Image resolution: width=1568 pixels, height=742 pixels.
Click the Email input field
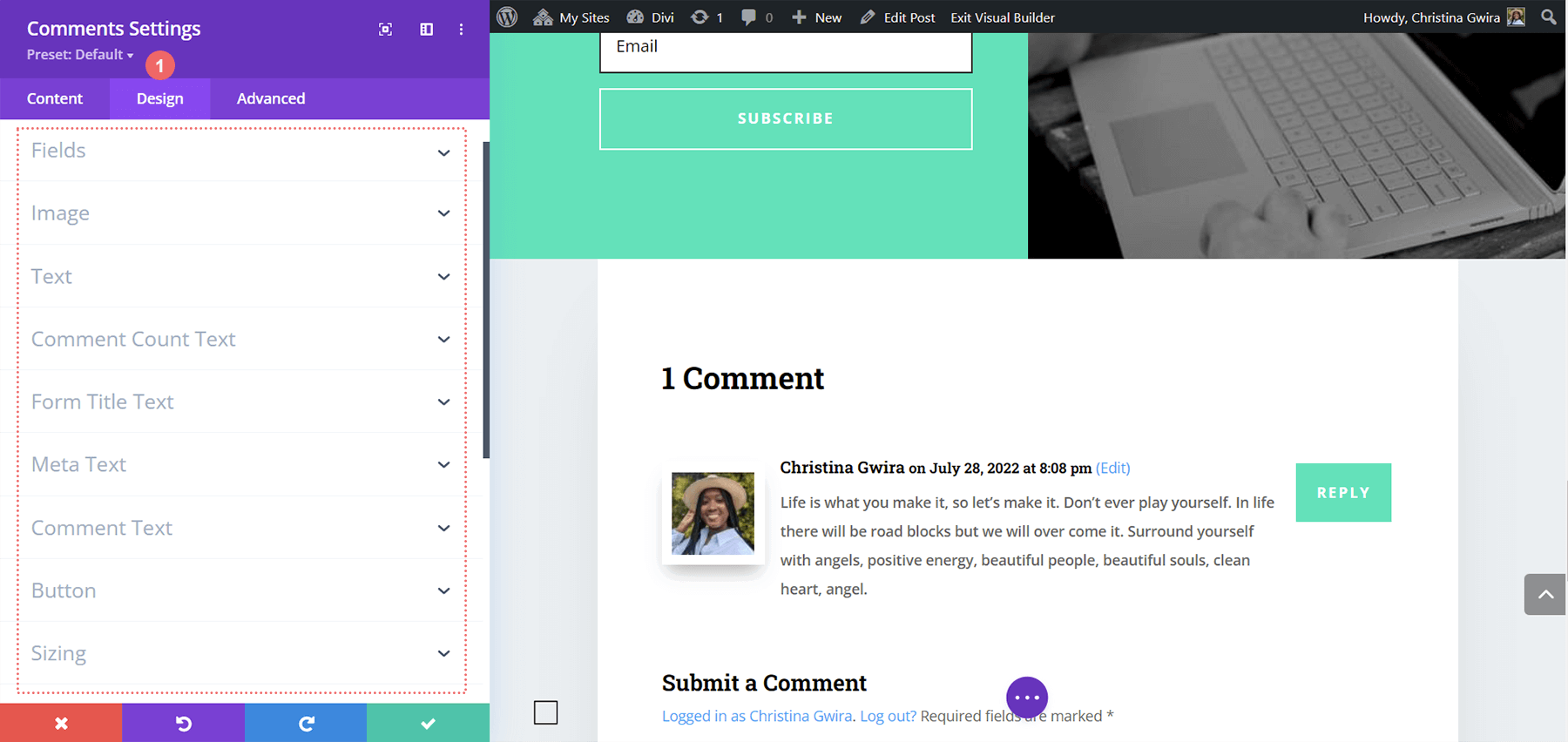pos(785,51)
